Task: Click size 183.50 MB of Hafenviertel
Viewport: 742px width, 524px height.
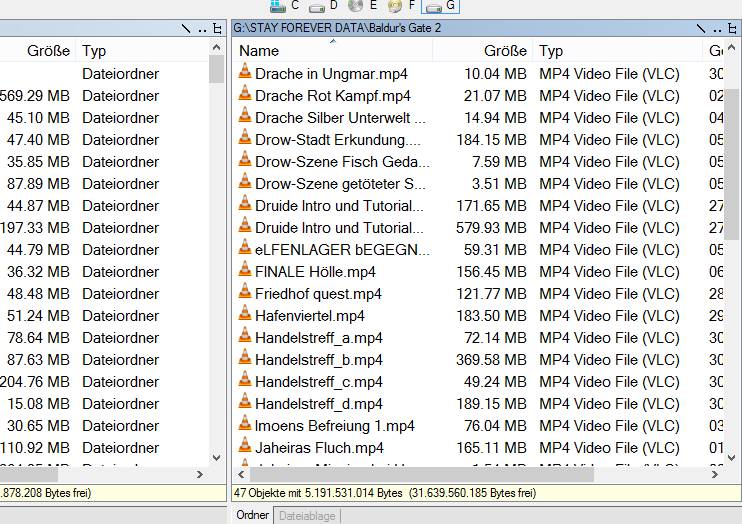Action: click(x=491, y=316)
